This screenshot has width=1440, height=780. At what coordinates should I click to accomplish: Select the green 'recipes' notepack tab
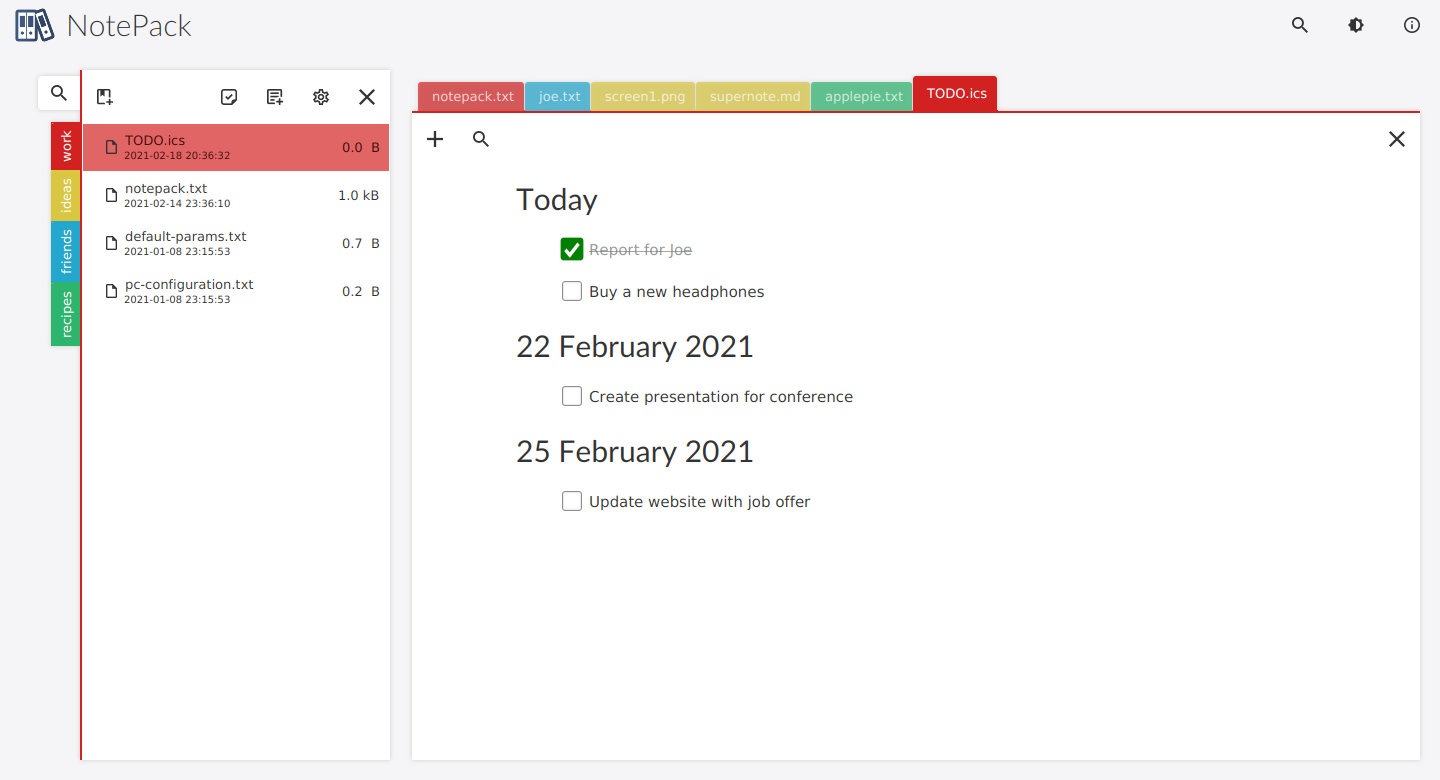[x=66, y=314]
